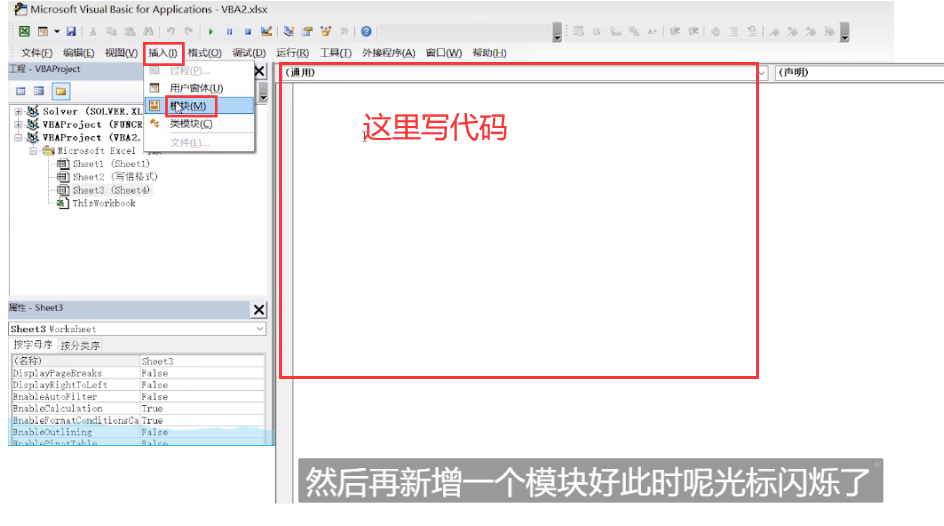The height and width of the screenshot is (526, 944).
Task: Open the Project Explorer toolbar icon
Action: pos(288,31)
